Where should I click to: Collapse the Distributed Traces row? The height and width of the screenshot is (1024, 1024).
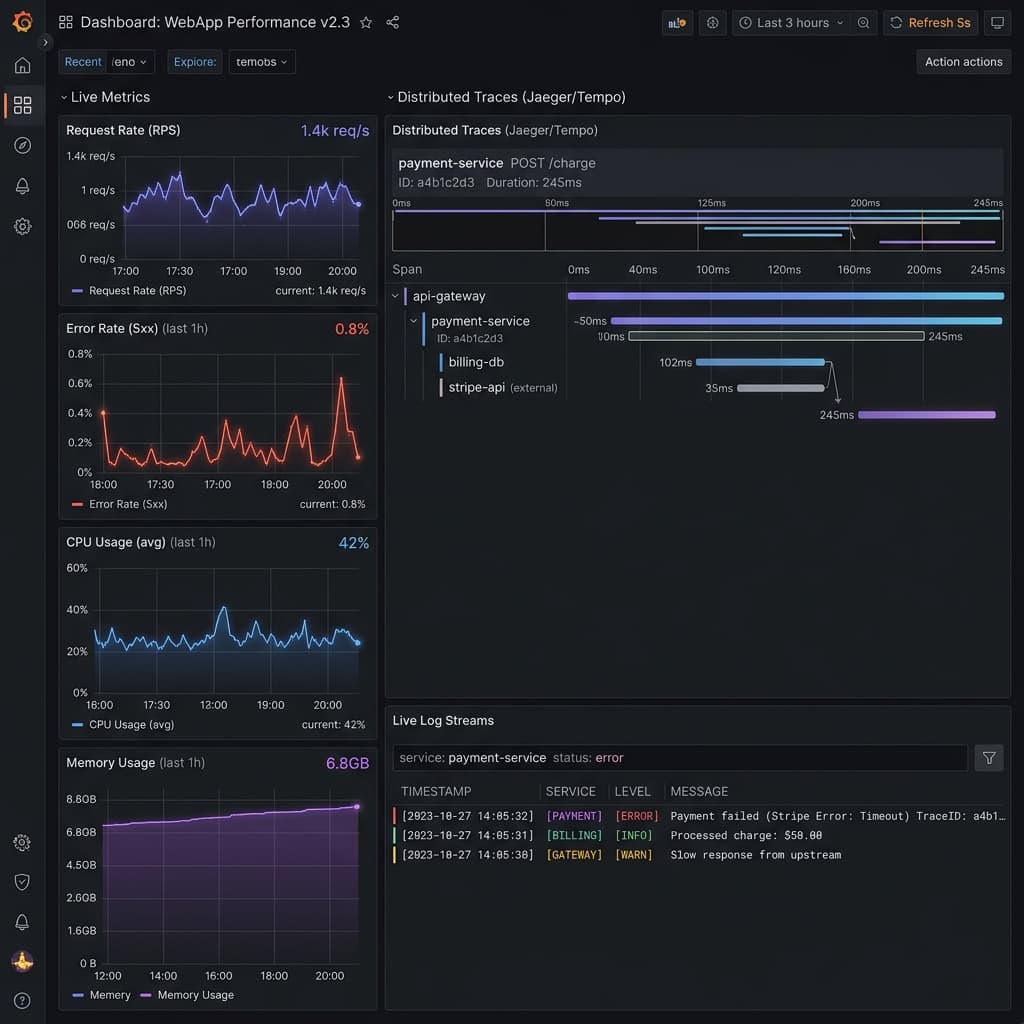[391, 97]
